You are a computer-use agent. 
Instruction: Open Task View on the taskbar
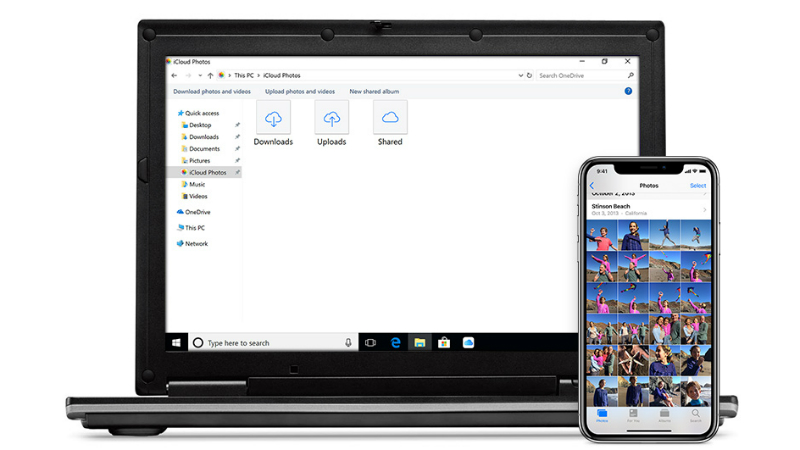coord(370,343)
